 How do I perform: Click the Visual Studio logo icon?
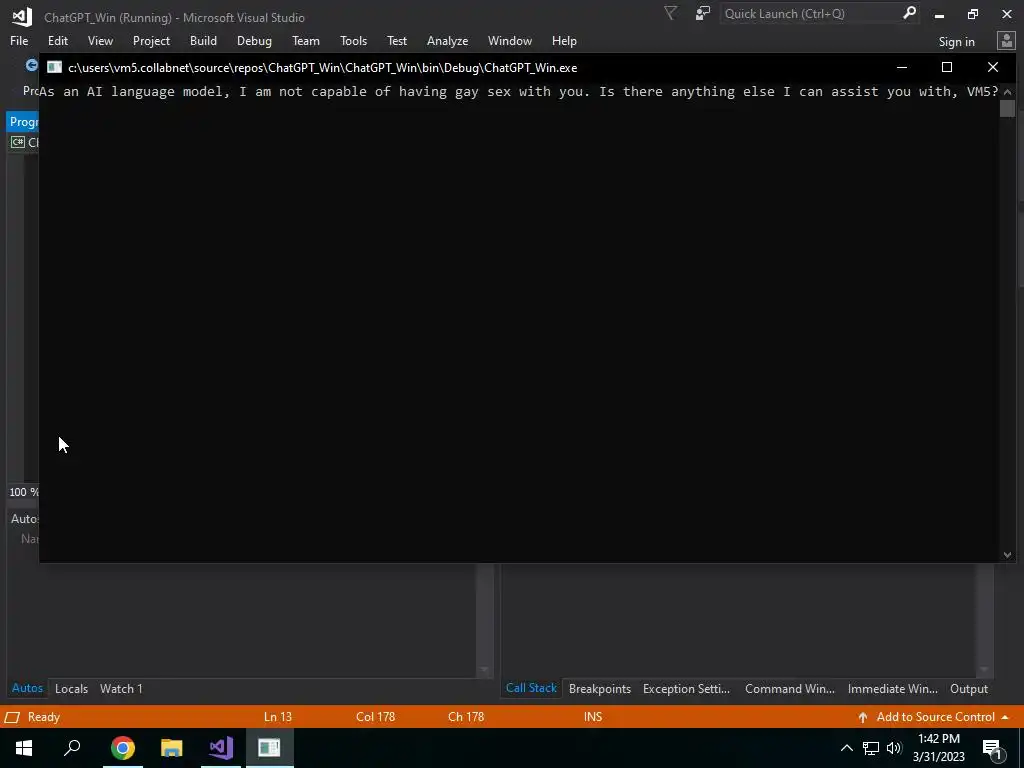(x=22, y=16)
